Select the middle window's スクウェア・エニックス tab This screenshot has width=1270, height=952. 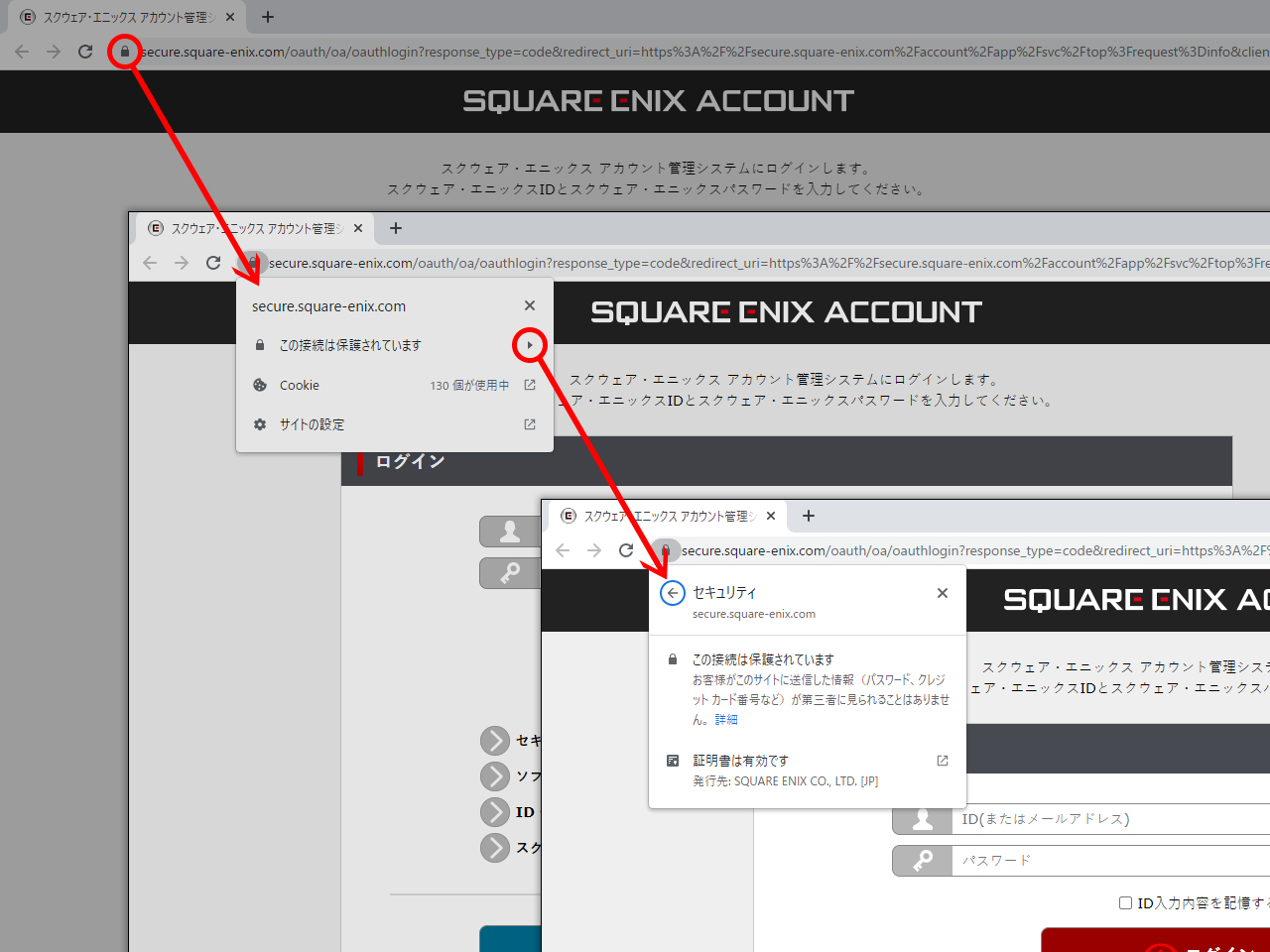pos(256,228)
